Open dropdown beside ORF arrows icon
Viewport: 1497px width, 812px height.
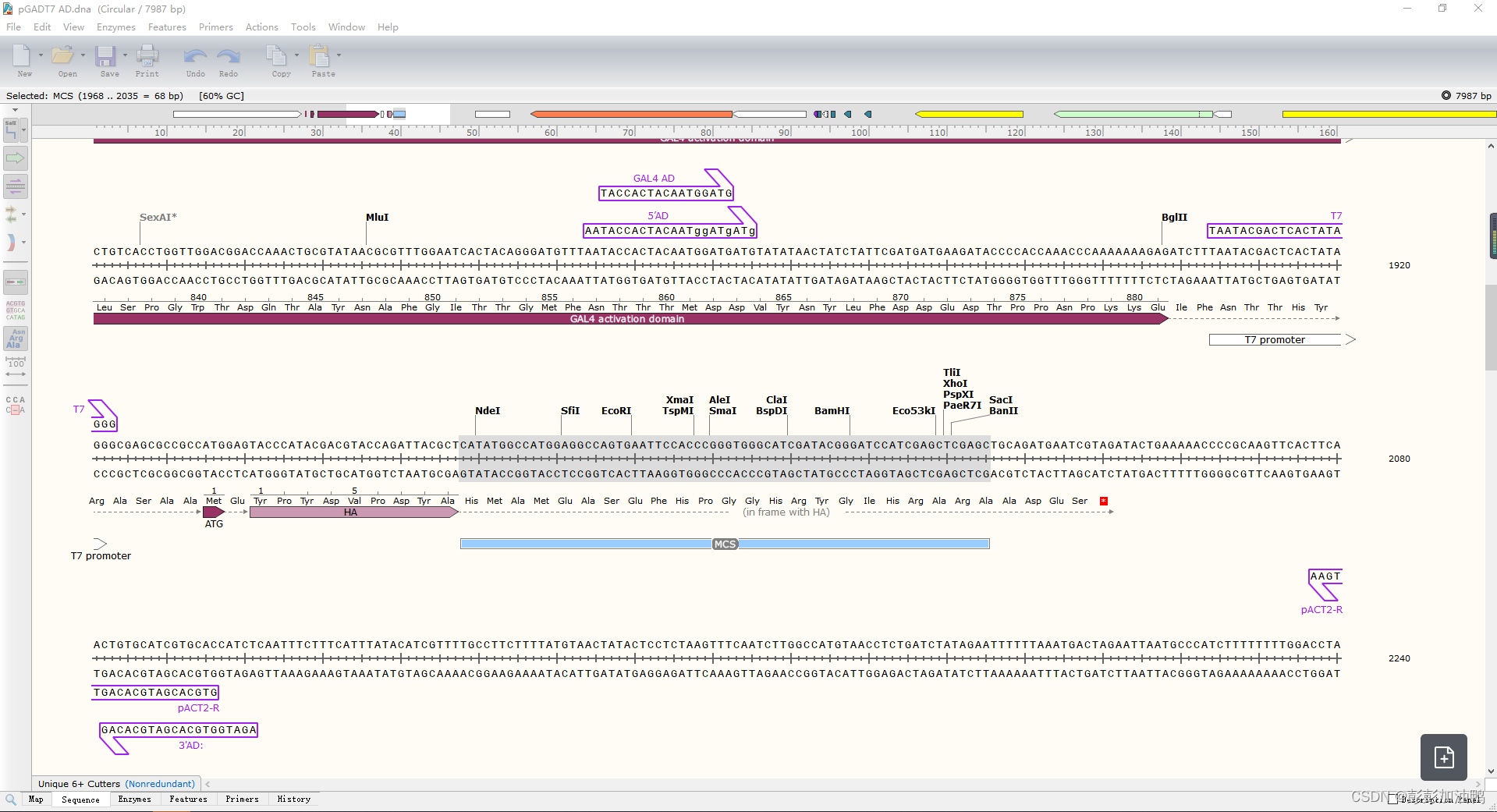tap(24, 214)
